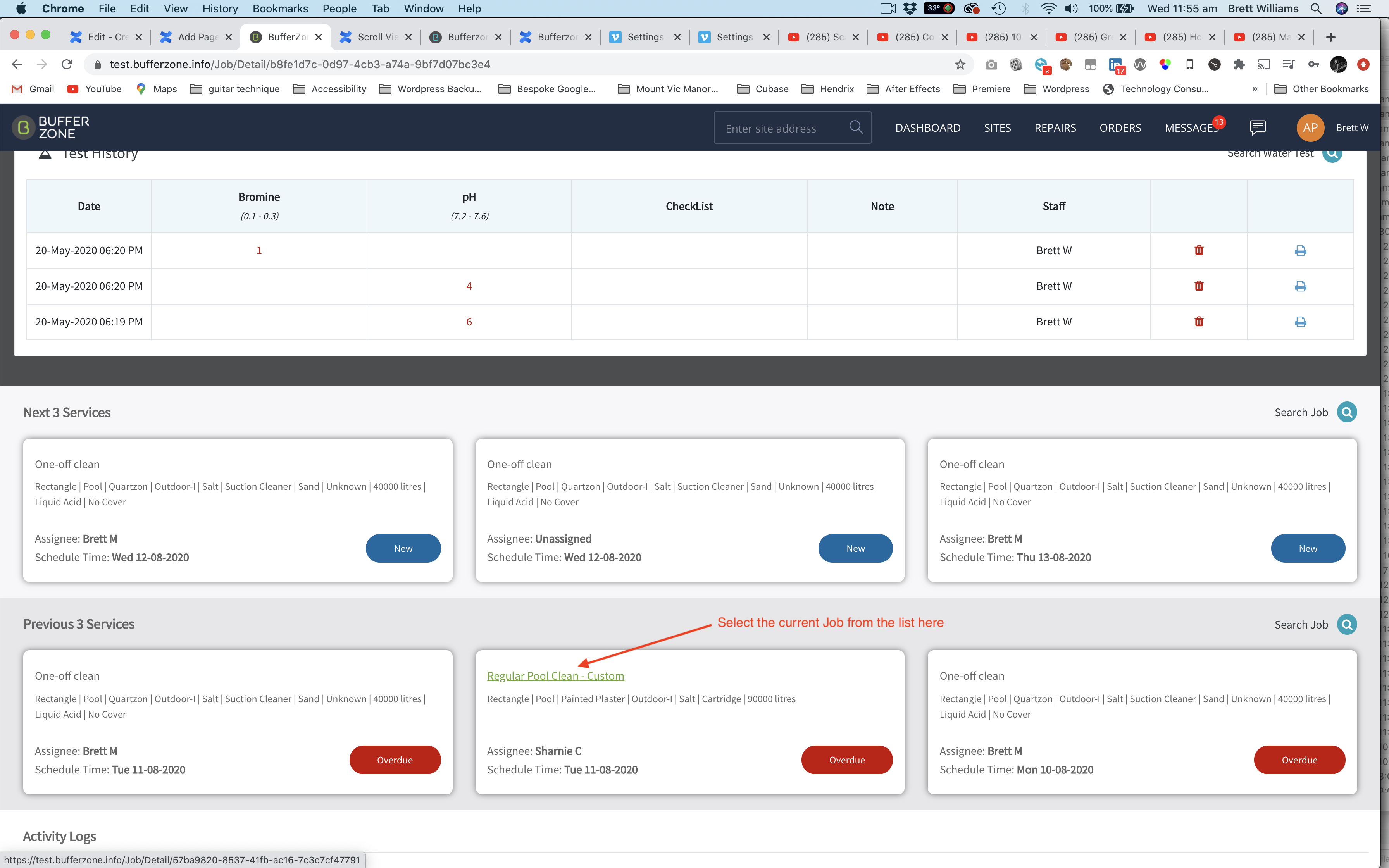The height and width of the screenshot is (868, 1389).
Task: Open the Accessibility bookmarks folder
Action: click(329, 89)
